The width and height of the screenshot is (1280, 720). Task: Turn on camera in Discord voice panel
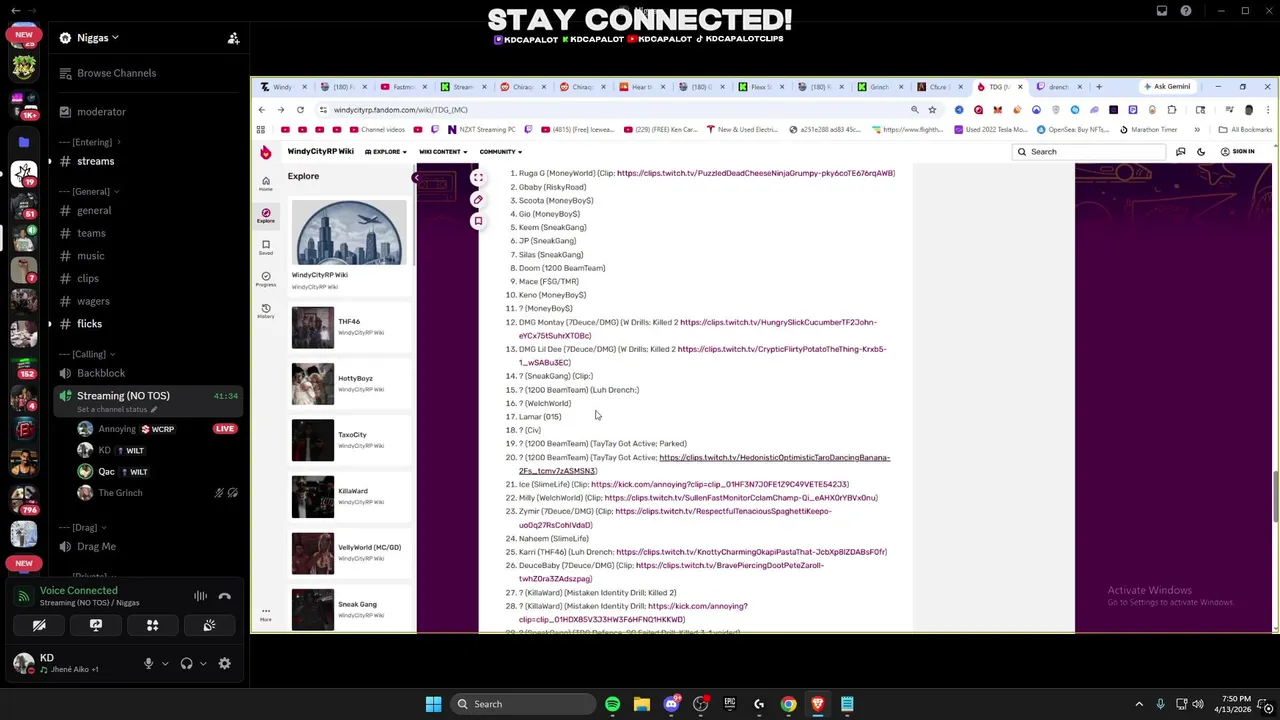(x=39, y=625)
